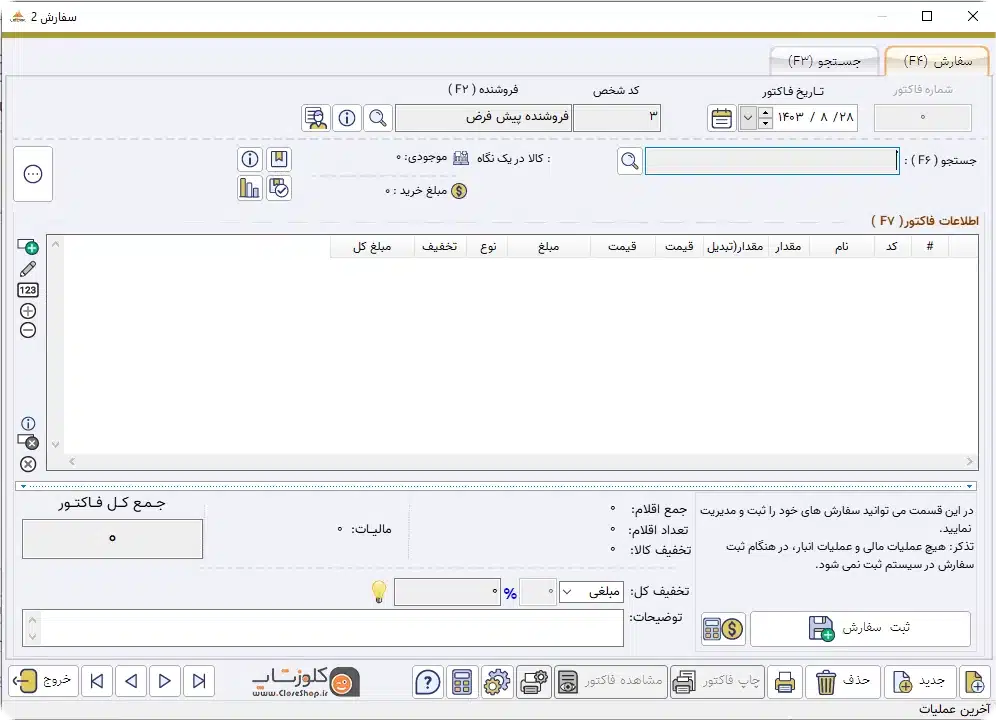Click product search magnifier button
The image size is (996, 720).
coord(629,161)
